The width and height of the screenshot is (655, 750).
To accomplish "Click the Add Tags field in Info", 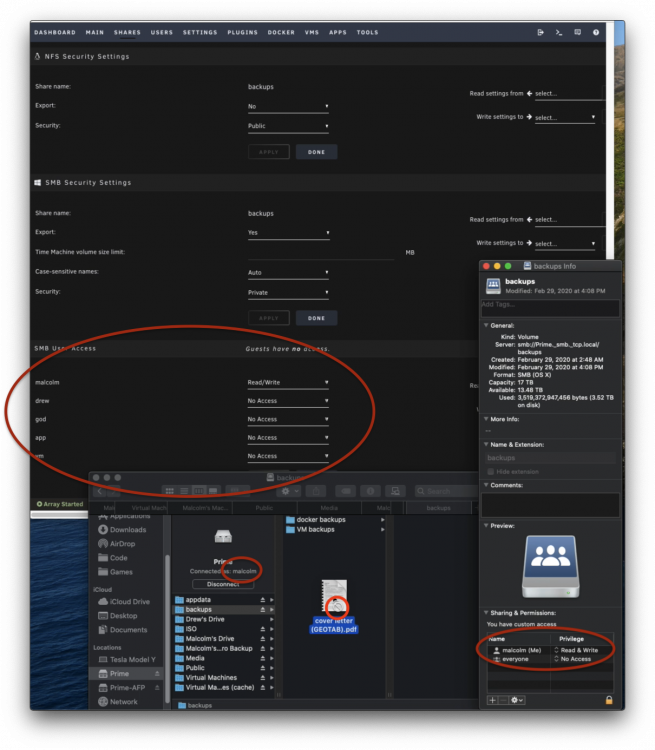I will pos(550,308).
